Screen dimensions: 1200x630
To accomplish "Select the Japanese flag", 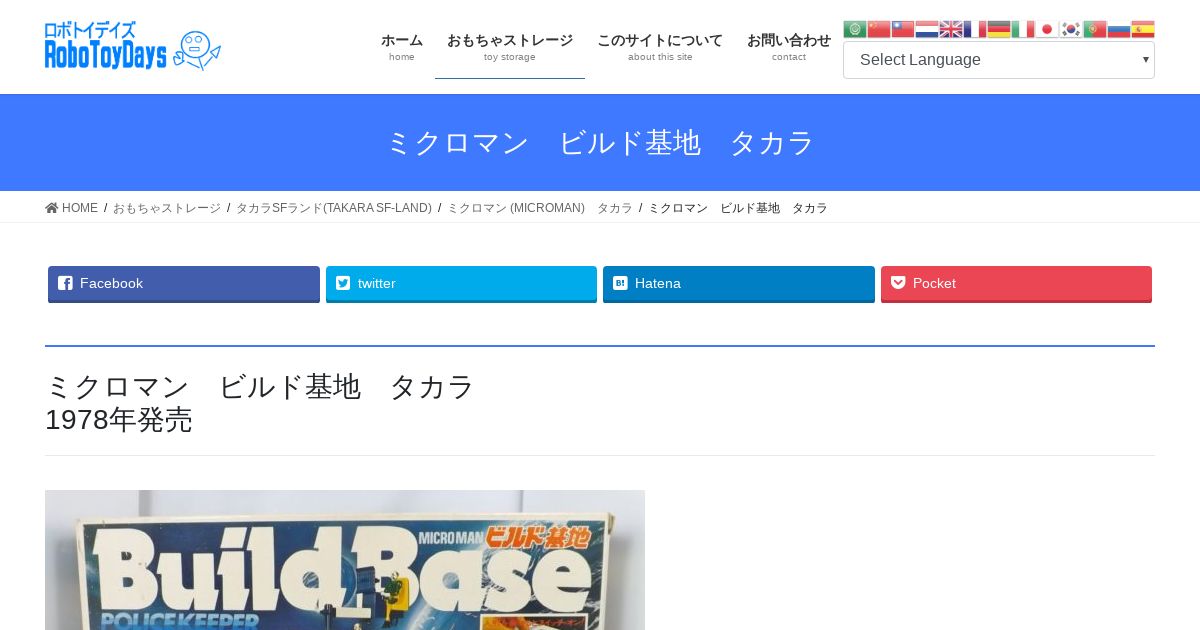I will tap(1047, 29).
